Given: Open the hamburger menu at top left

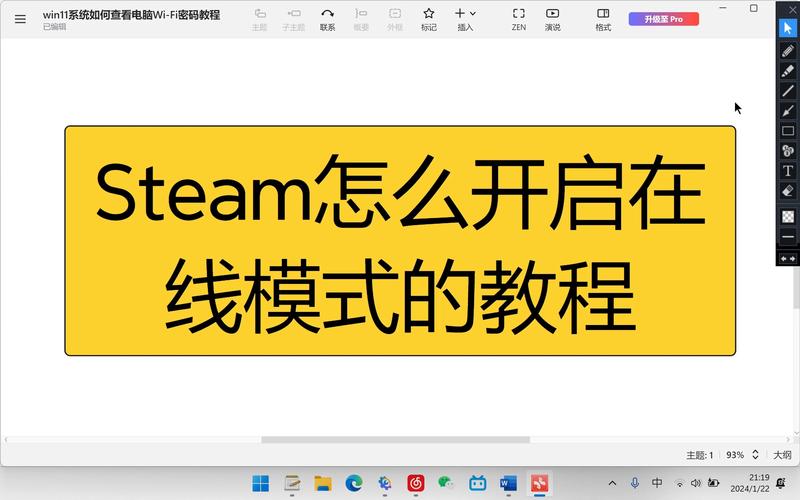Looking at the screenshot, I should coord(20,19).
